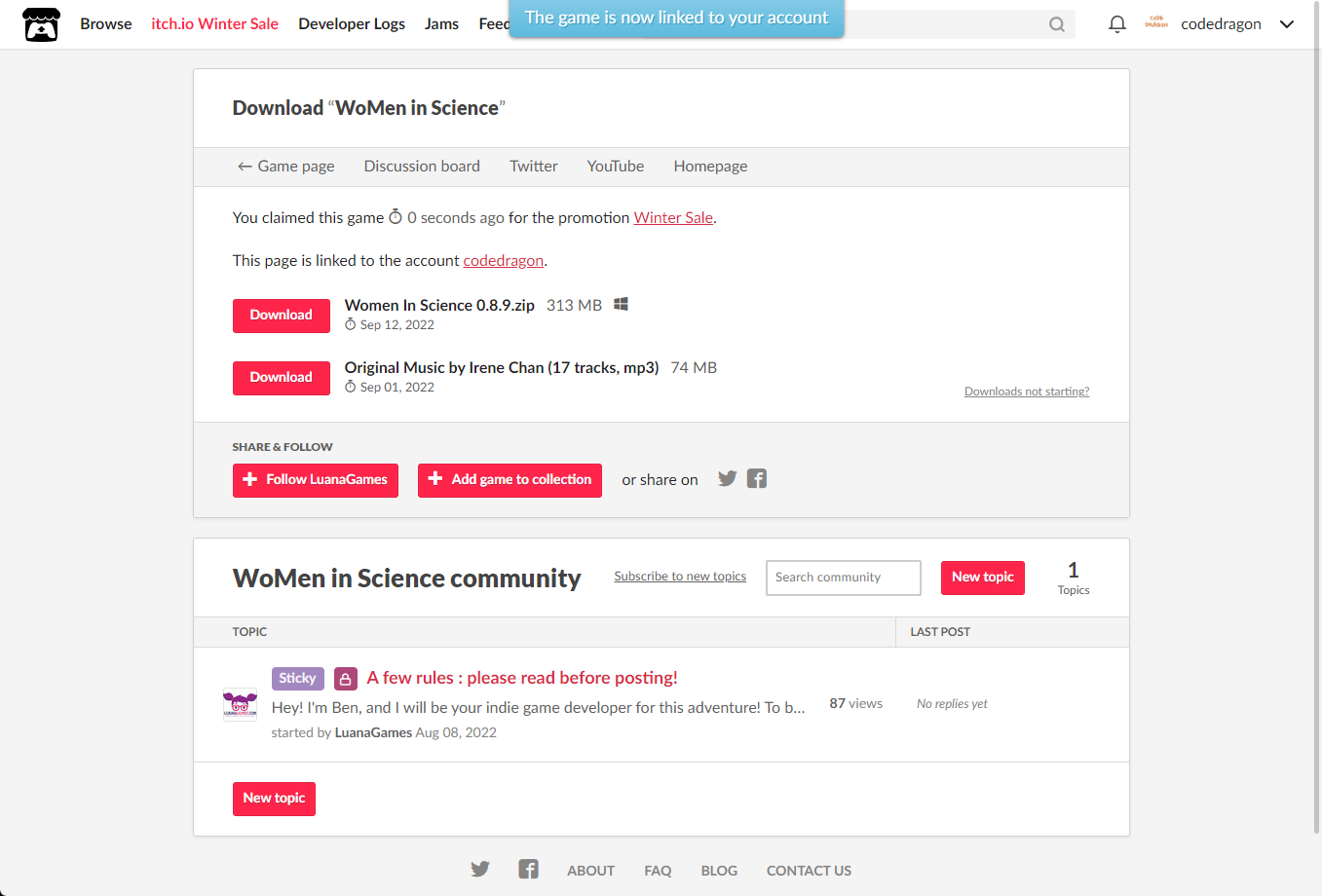Click New topic button beside search
Screen dimensions: 1322x896
point(982,578)
